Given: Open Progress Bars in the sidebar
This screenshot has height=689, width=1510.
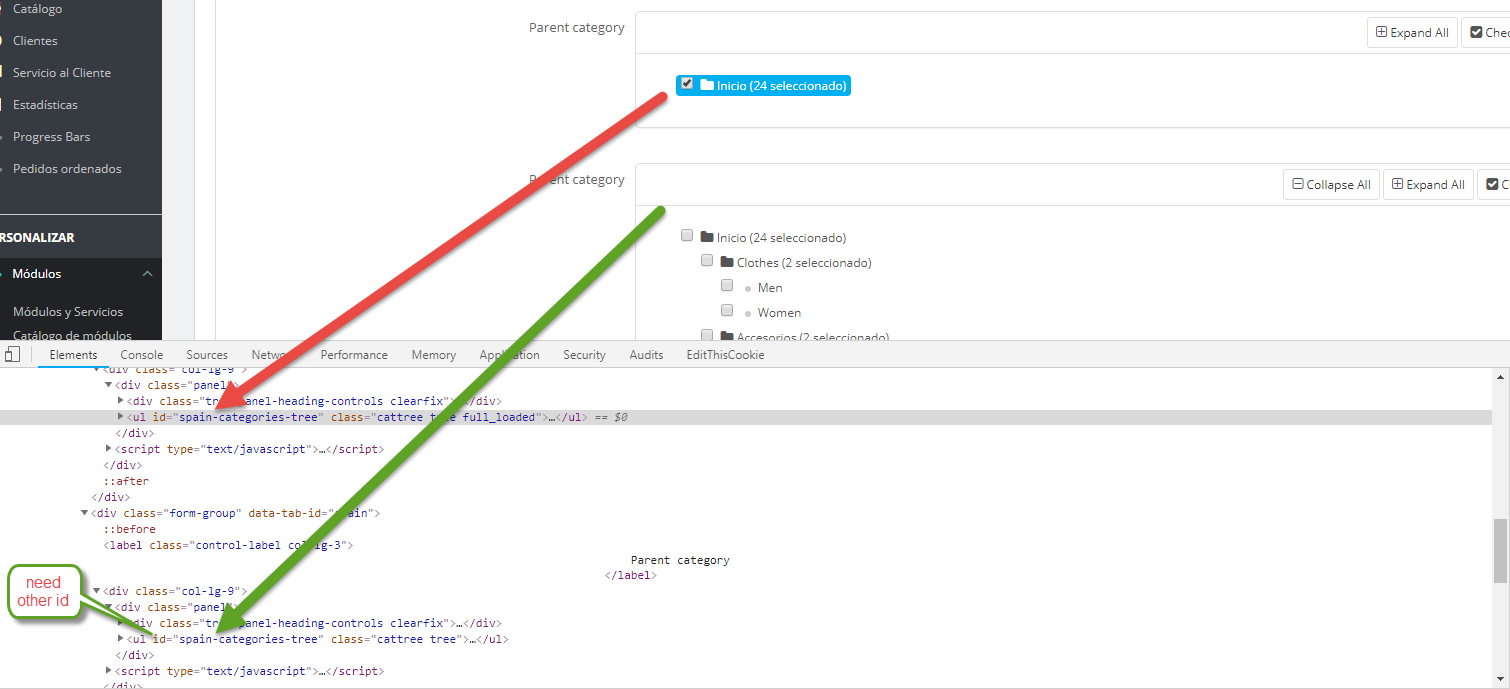Looking at the screenshot, I should coord(51,137).
